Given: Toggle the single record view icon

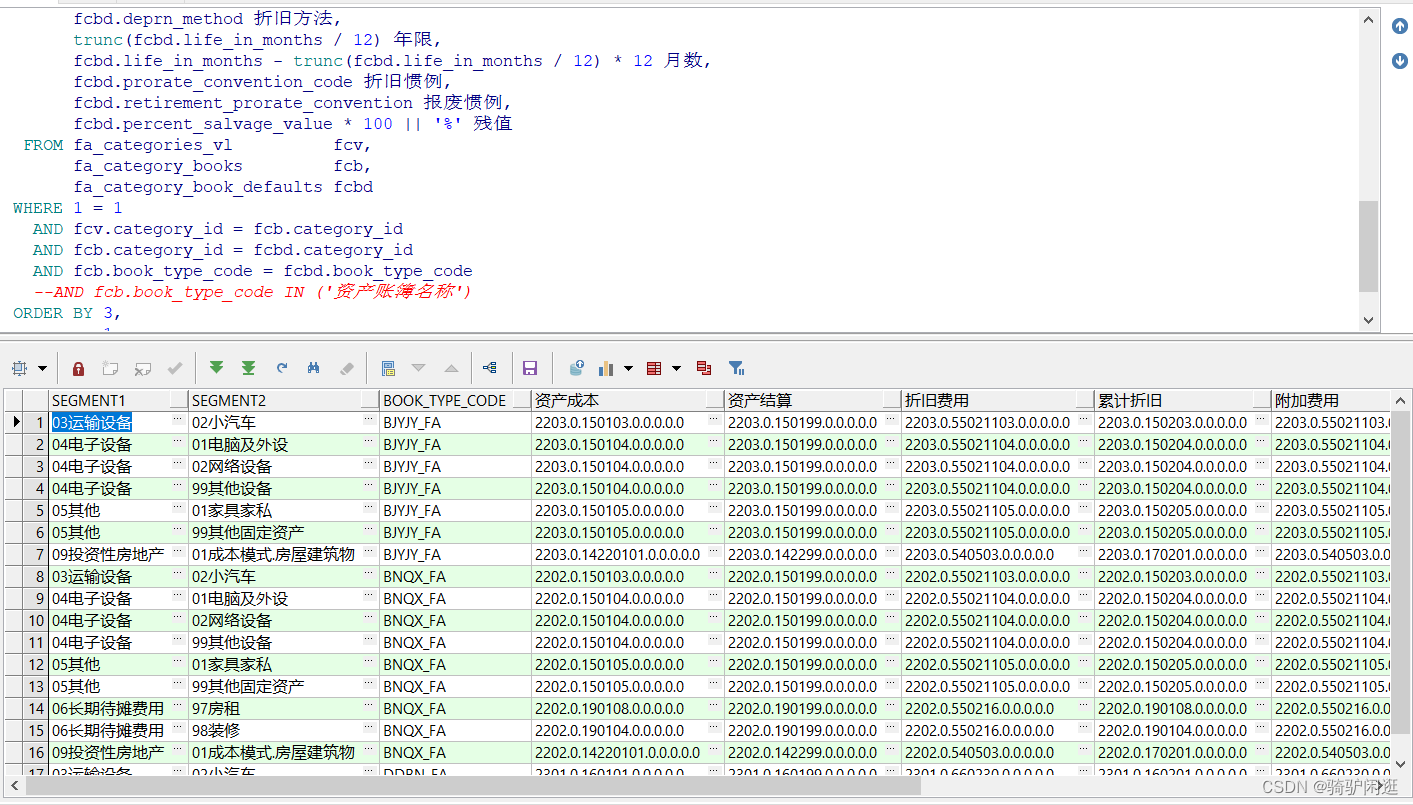Looking at the screenshot, I should (389, 368).
